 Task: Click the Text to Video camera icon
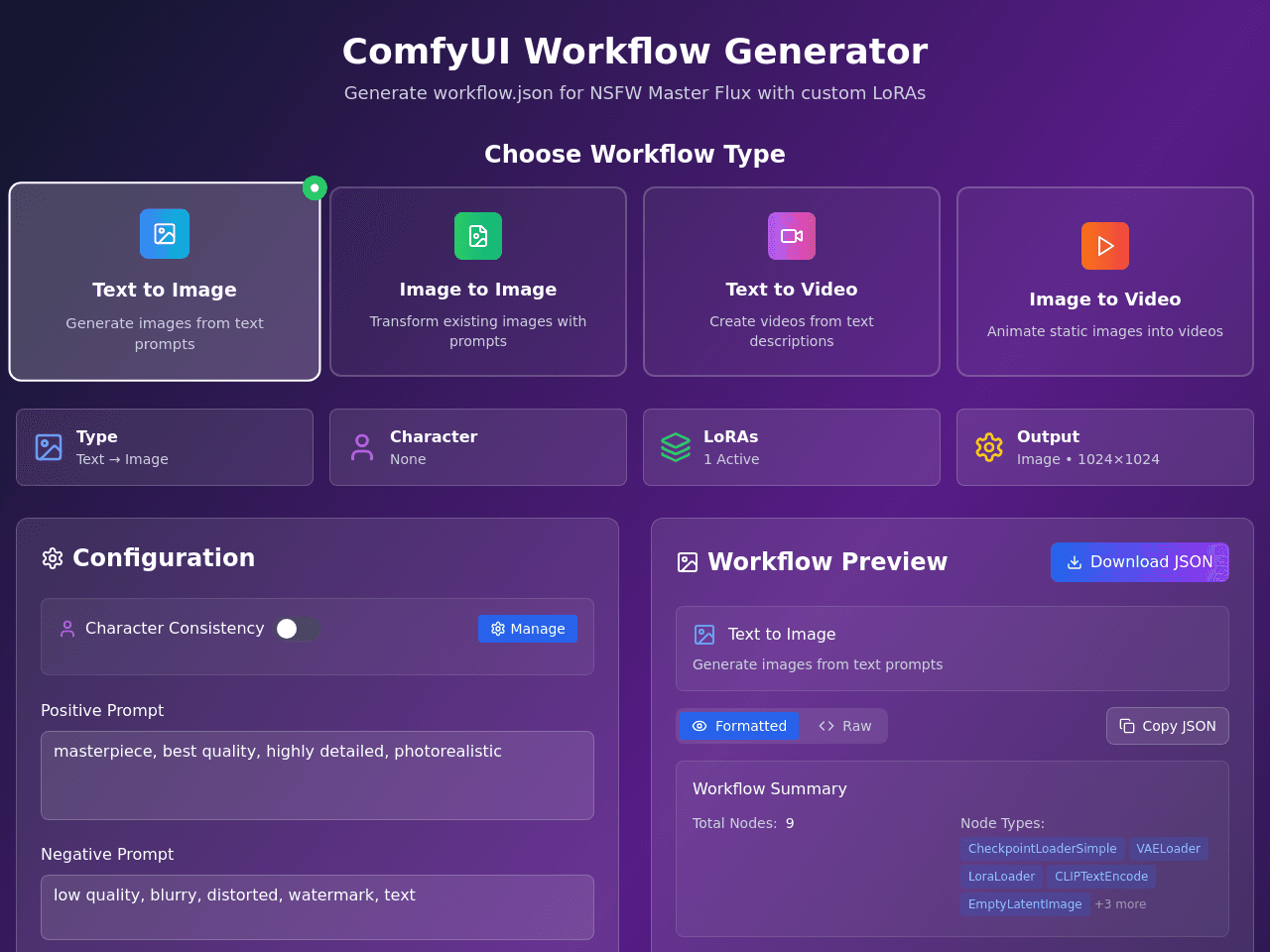coord(792,236)
